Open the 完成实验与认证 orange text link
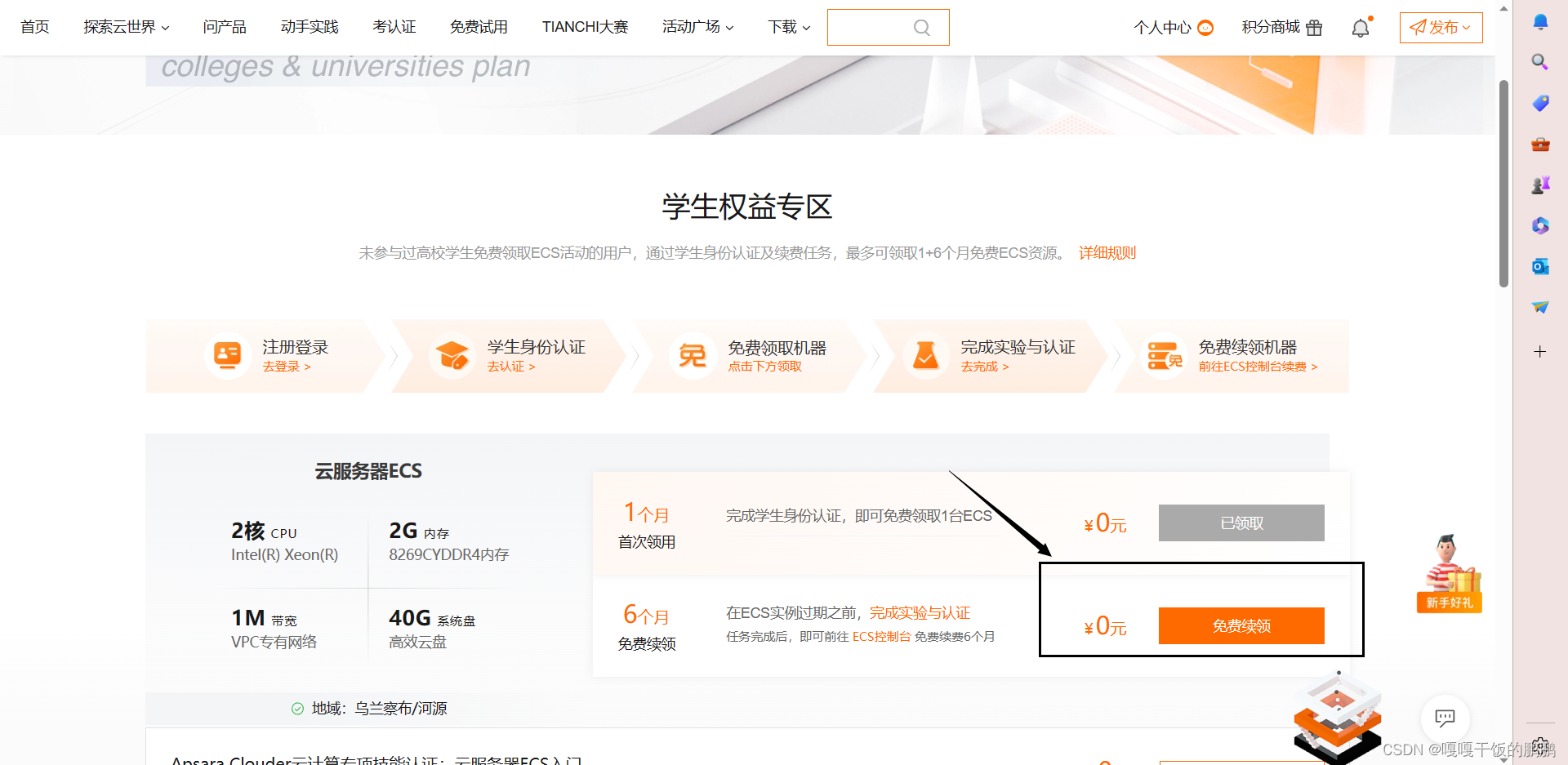 (920, 612)
